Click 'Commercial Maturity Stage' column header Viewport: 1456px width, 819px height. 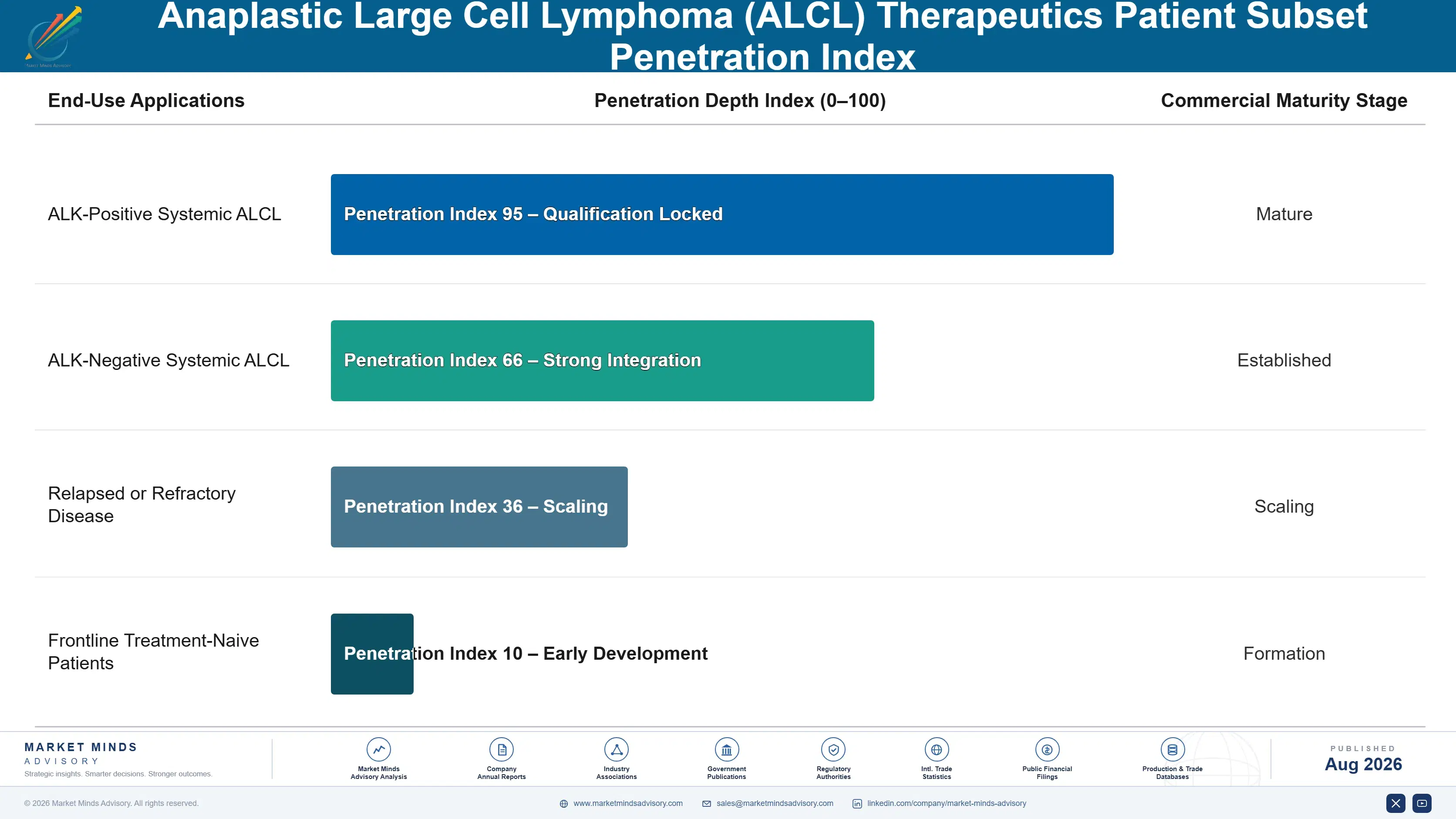point(1284,101)
